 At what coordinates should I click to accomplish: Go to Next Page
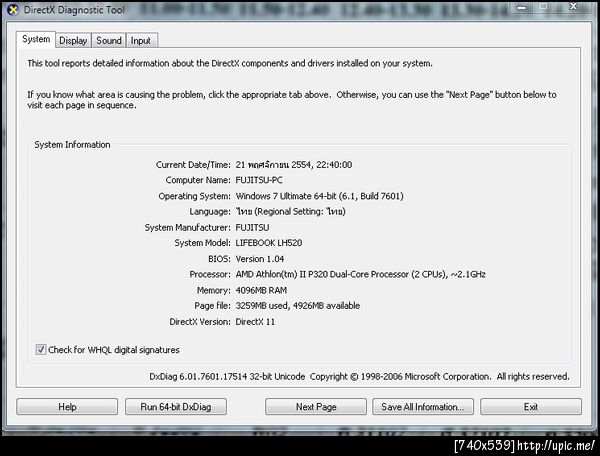316,407
